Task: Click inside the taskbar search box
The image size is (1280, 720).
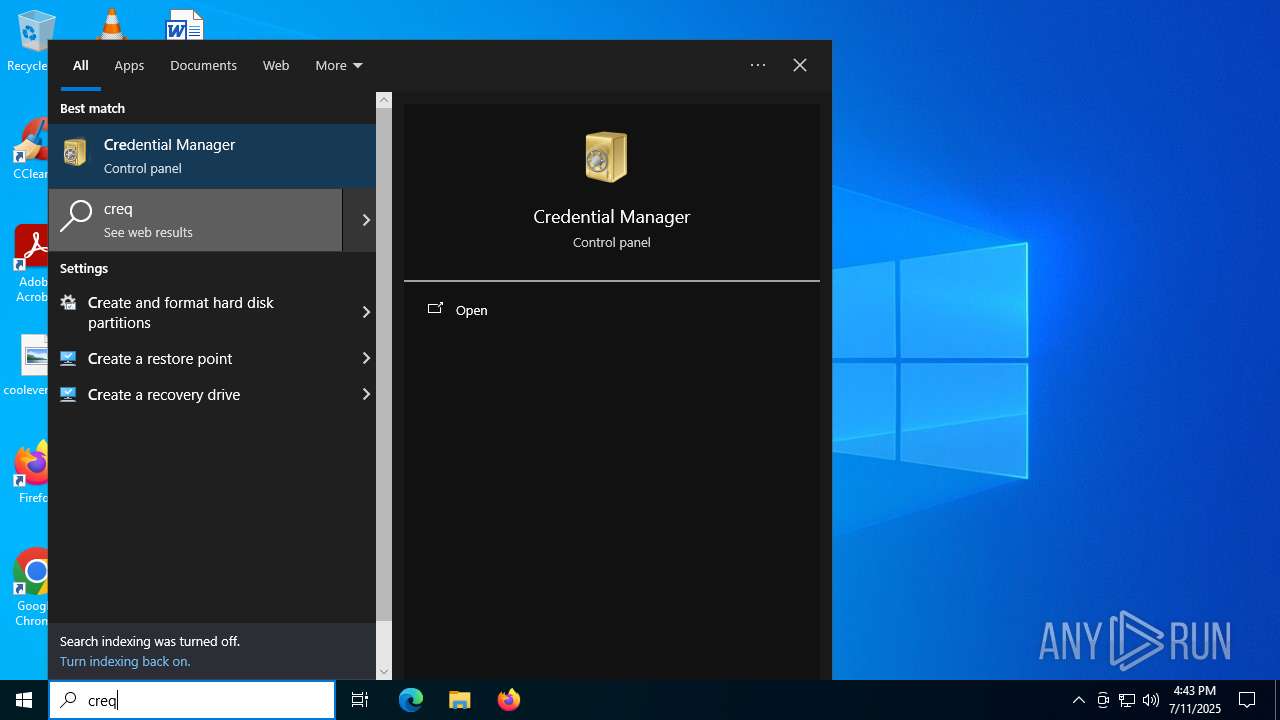Action: click(x=192, y=700)
